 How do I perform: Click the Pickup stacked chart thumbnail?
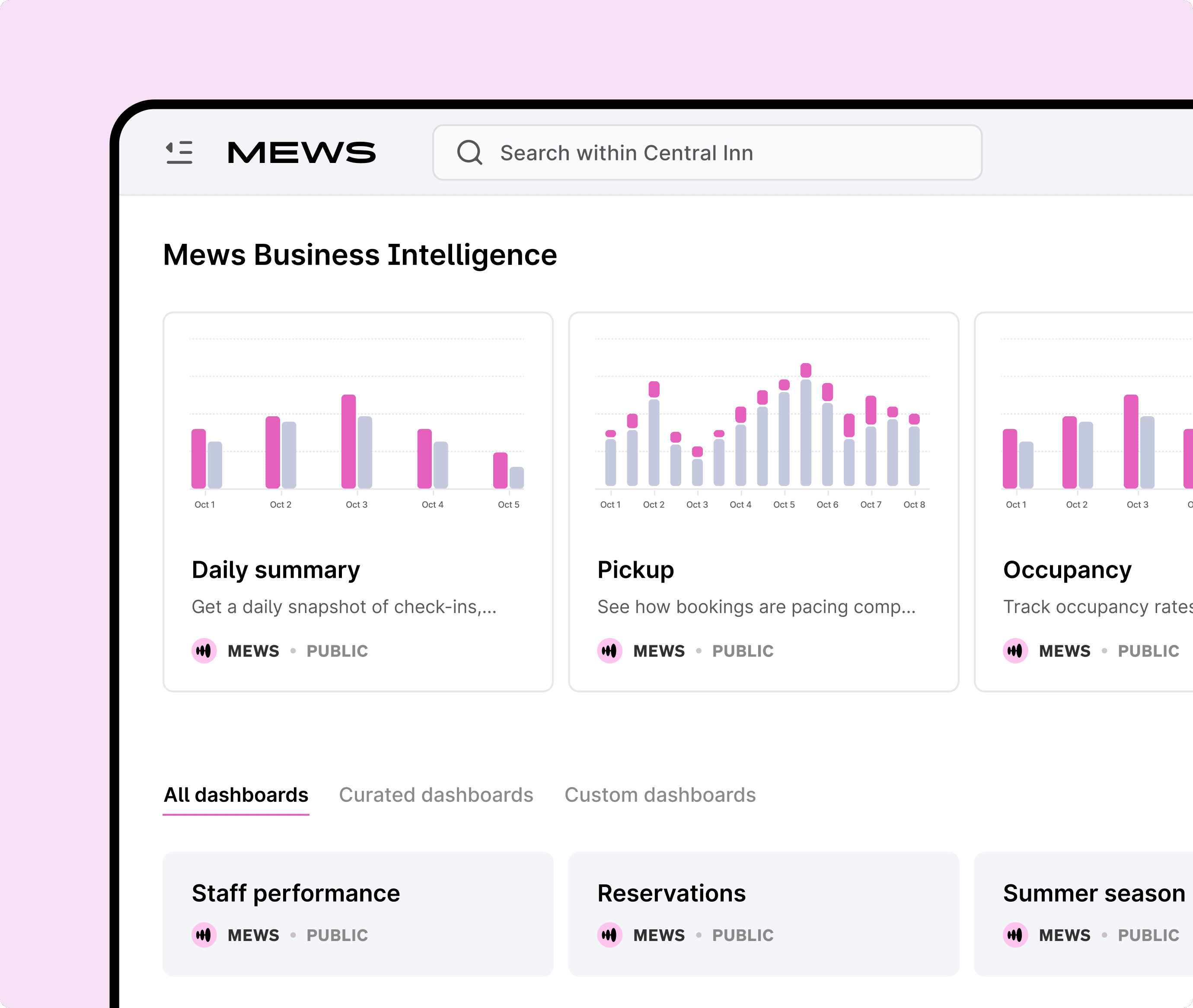[x=762, y=423]
